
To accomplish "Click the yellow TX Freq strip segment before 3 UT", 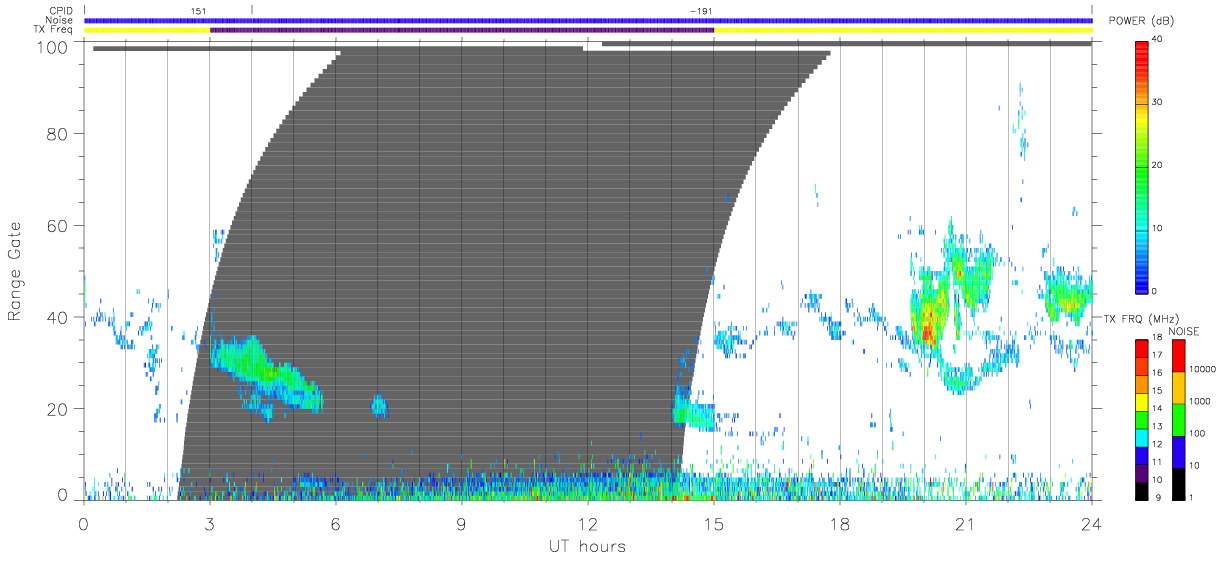I will point(147,30).
